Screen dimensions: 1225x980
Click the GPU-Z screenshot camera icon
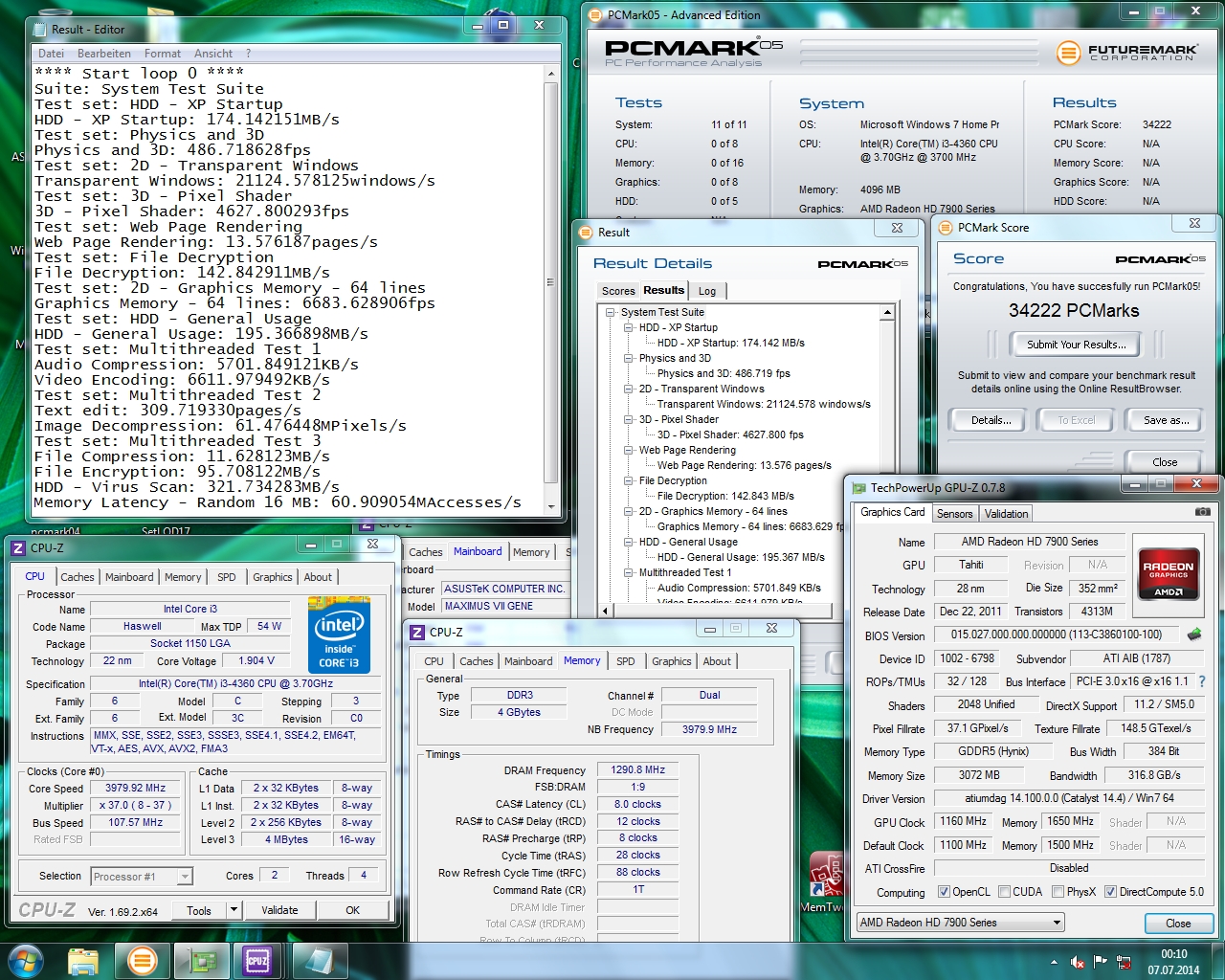point(1202,512)
